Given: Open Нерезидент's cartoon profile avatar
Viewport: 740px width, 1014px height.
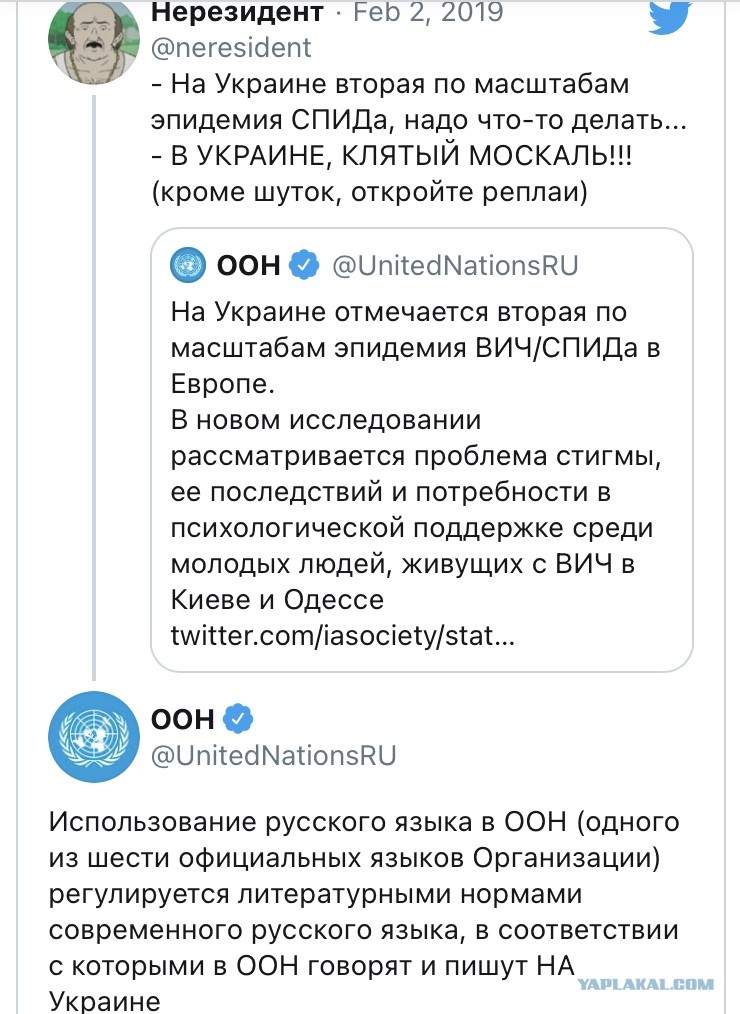Looking at the screenshot, I should point(94,41).
